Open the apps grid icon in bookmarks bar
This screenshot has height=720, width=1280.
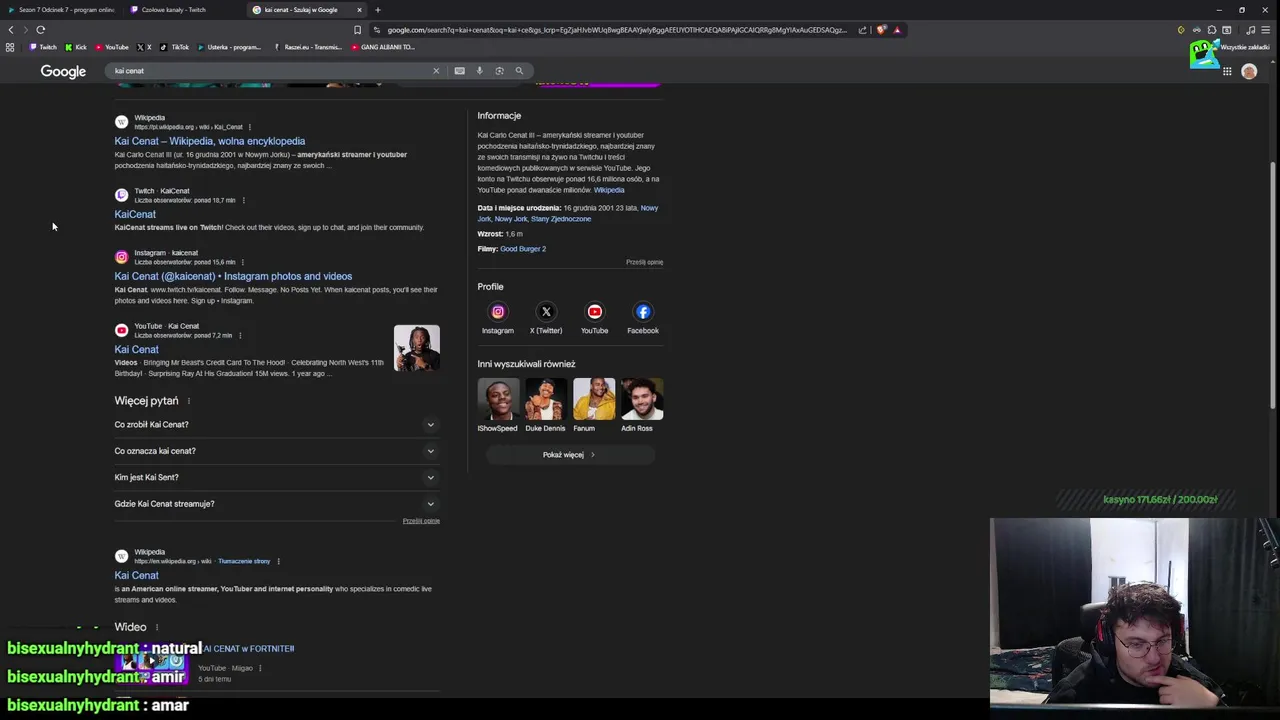(10, 47)
